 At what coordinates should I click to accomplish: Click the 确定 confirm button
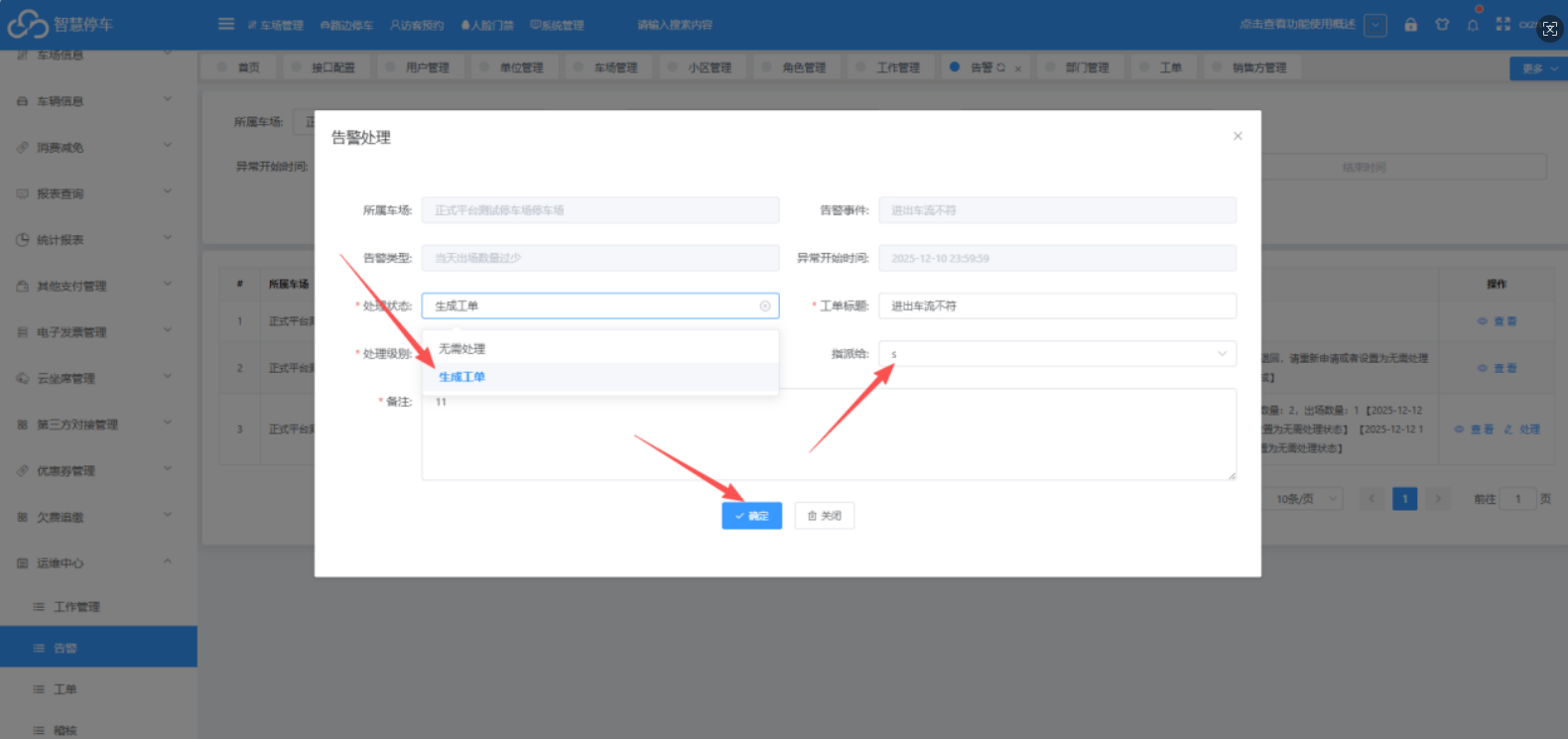751,516
